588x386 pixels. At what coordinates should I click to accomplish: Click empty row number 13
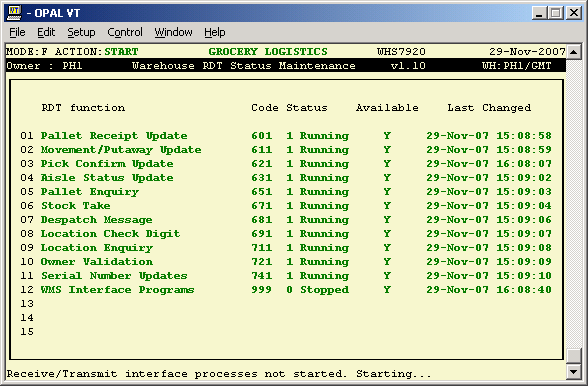point(27,304)
